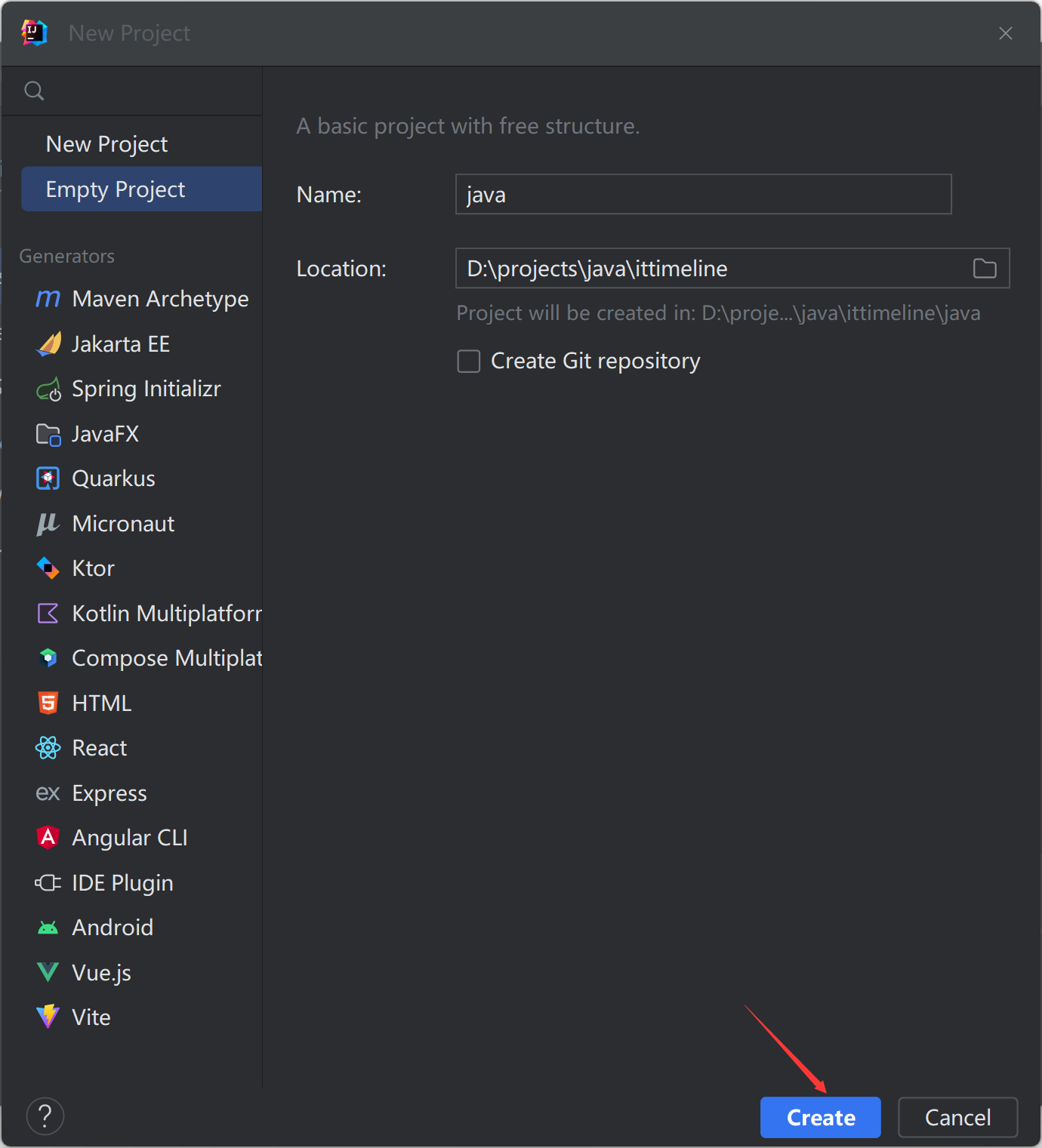Click the React atom icon

click(48, 748)
